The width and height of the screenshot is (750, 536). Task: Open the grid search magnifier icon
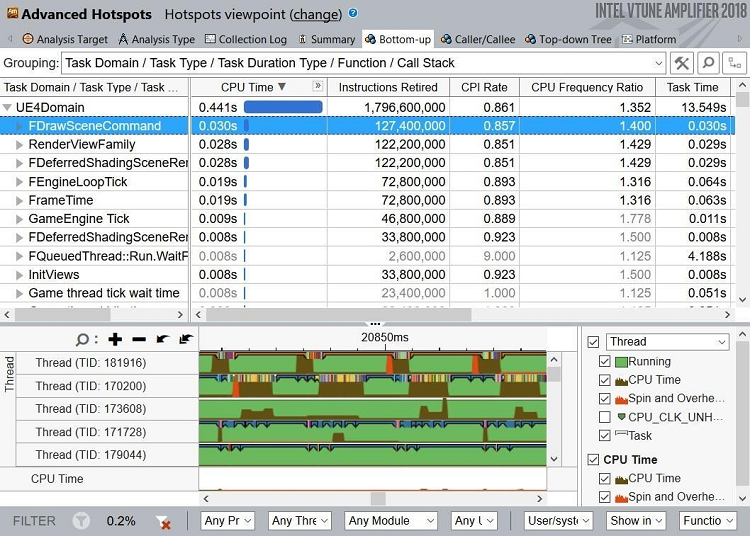tap(708, 63)
